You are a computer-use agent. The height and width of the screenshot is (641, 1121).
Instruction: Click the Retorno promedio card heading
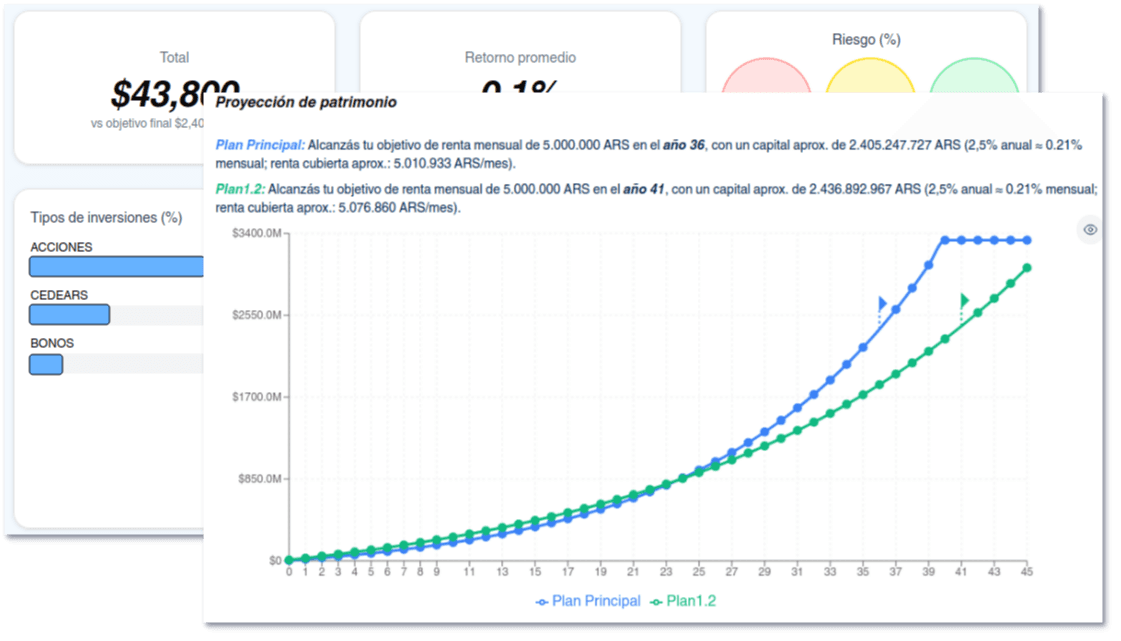pyautogui.click(x=520, y=58)
